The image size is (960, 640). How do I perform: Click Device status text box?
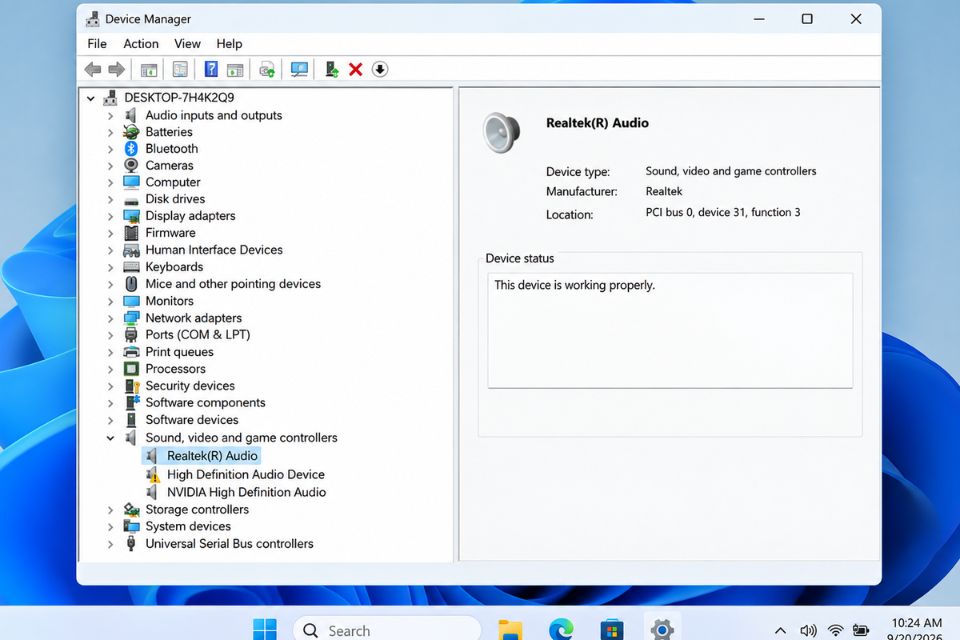[670, 331]
